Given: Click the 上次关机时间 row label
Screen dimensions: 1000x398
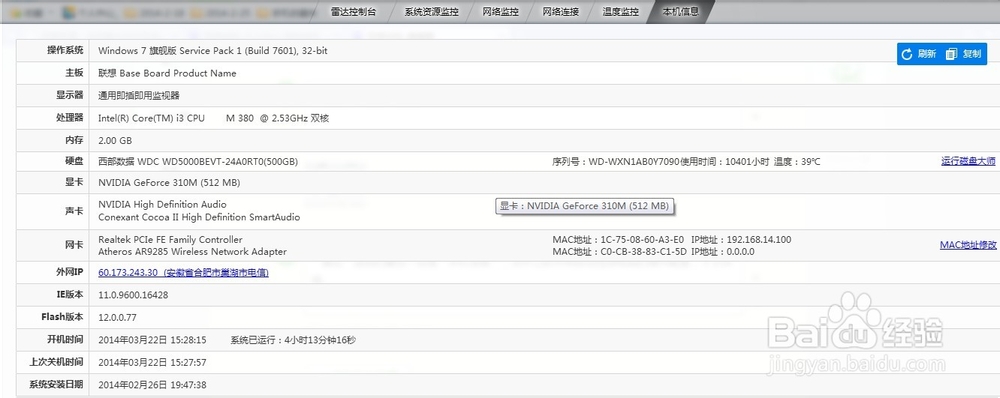Looking at the screenshot, I should [56, 362].
